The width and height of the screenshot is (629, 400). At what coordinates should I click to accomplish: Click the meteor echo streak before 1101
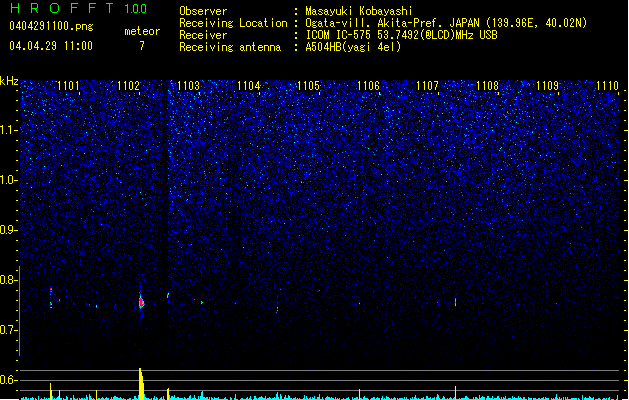51,297
